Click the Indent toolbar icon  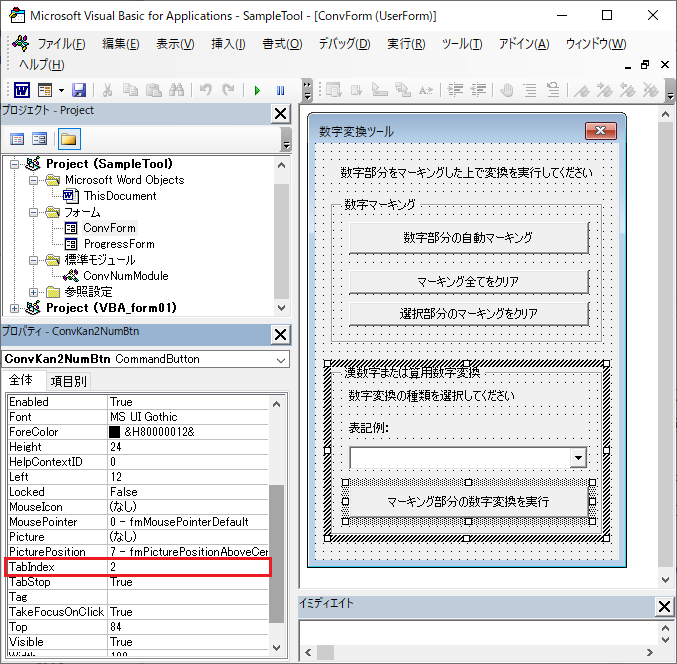[455, 90]
